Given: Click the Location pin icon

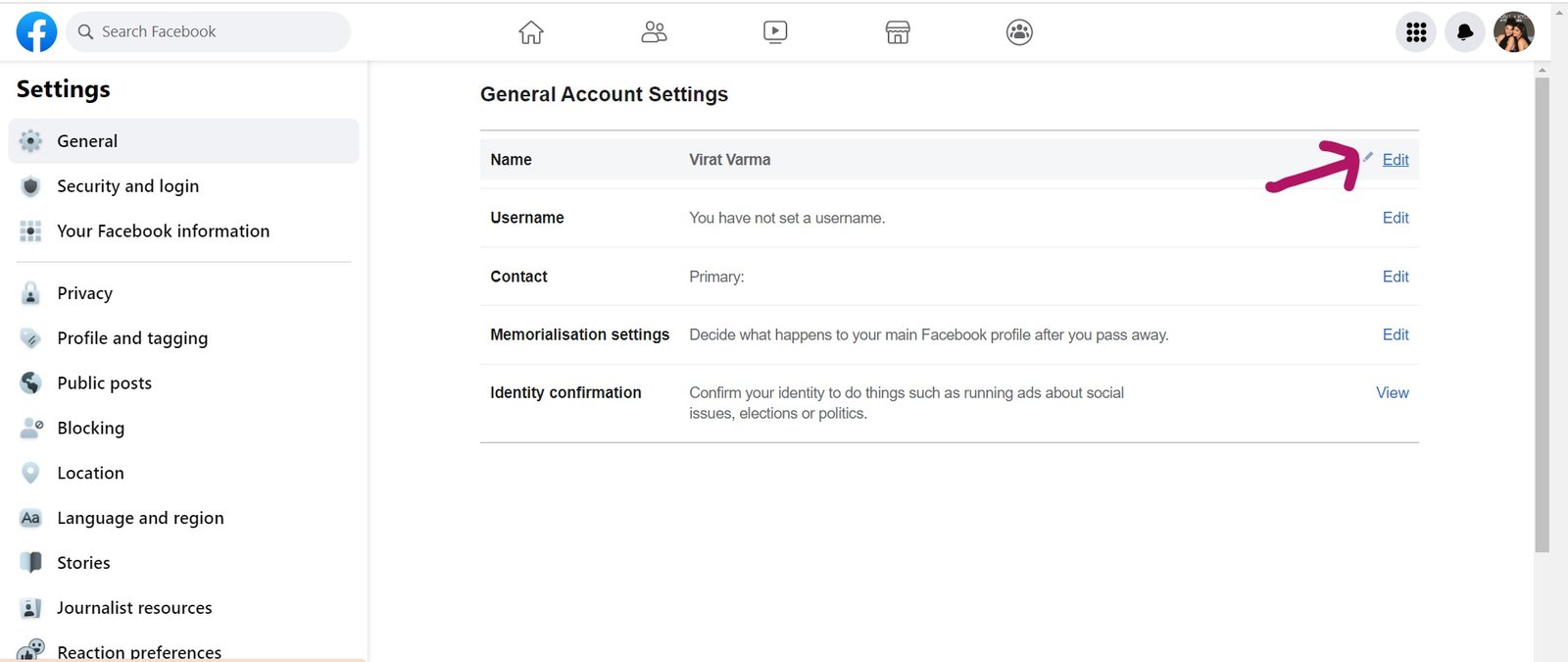Looking at the screenshot, I should tap(31, 473).
